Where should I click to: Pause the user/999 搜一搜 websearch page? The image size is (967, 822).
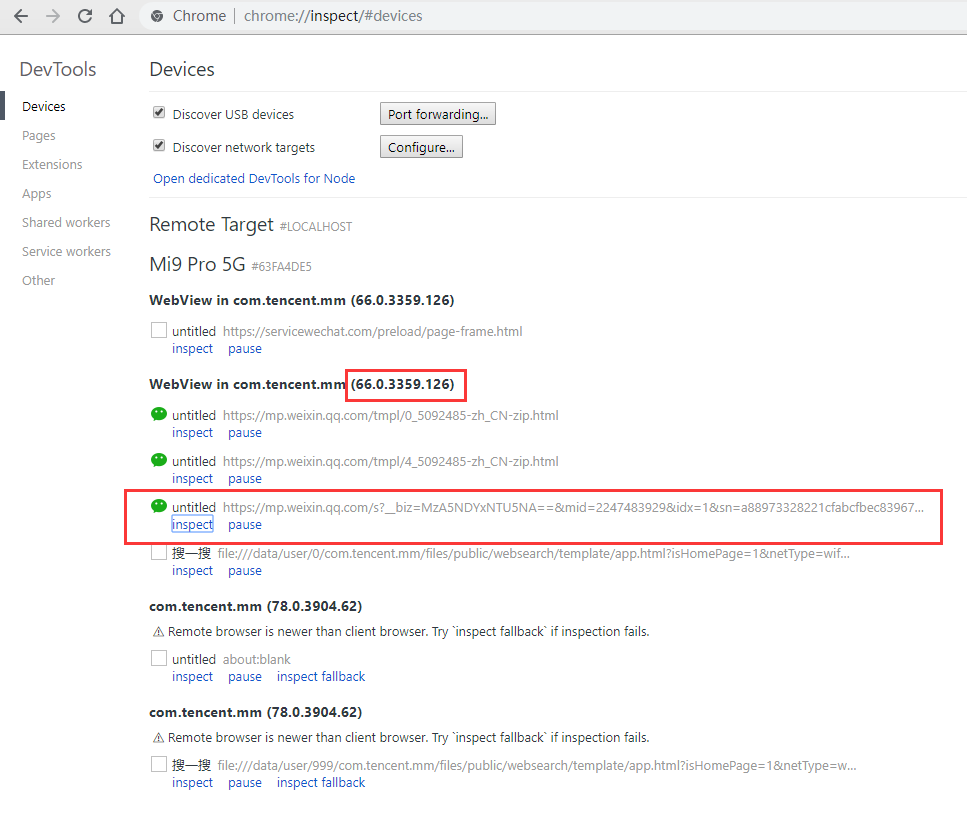pos(245,783)
